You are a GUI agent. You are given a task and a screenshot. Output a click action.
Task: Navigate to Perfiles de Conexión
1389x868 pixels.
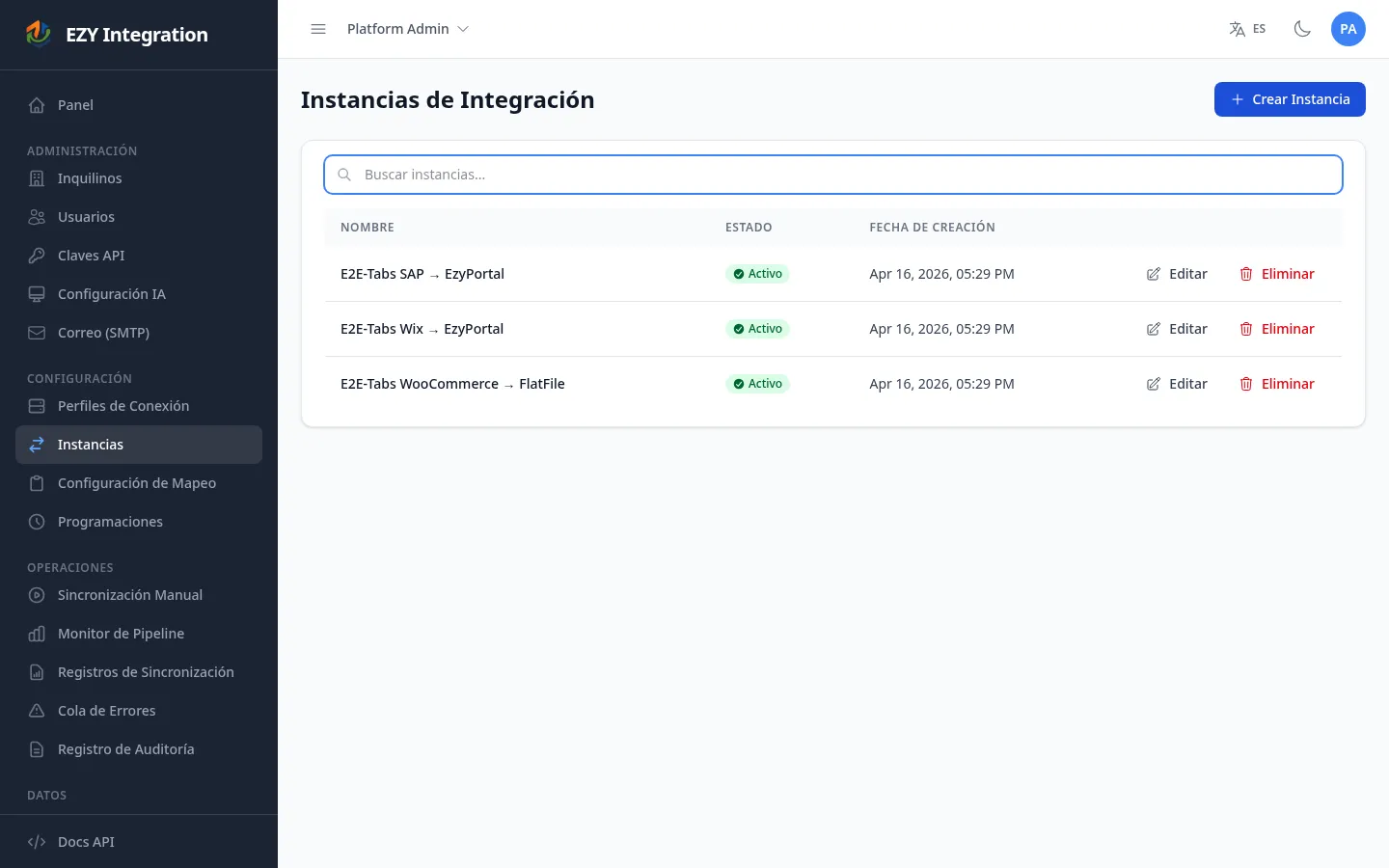click(x=139, y=406)
